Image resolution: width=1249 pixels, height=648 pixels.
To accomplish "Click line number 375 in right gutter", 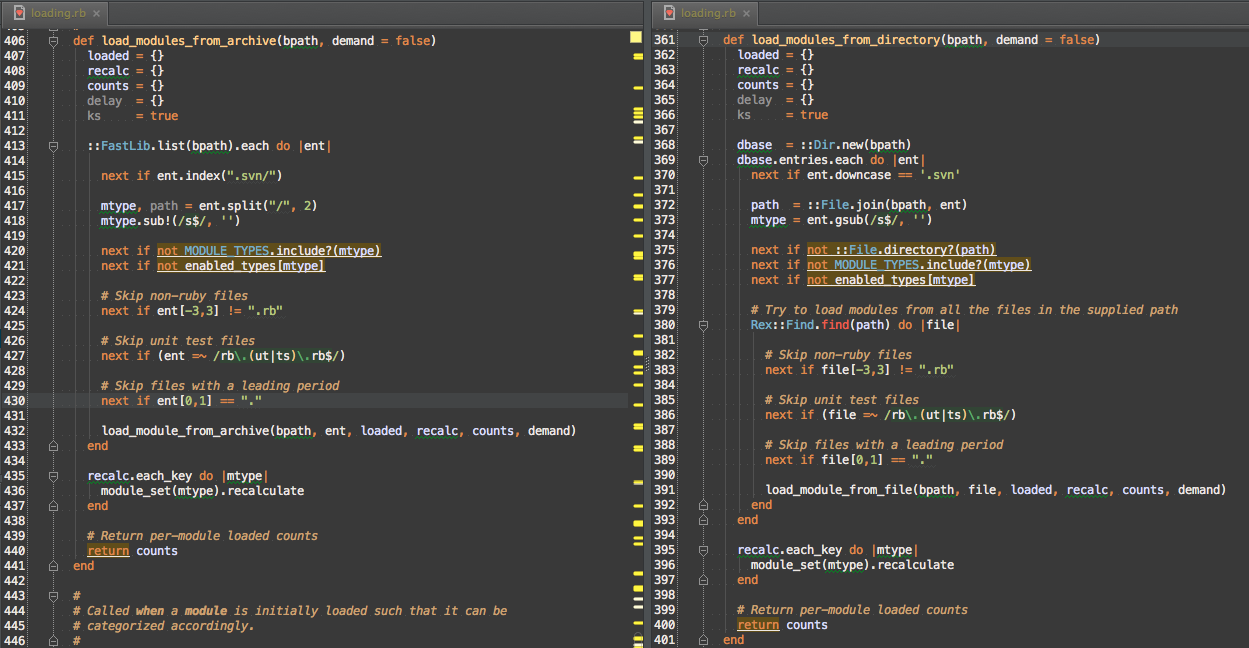I will coord(664,250).
